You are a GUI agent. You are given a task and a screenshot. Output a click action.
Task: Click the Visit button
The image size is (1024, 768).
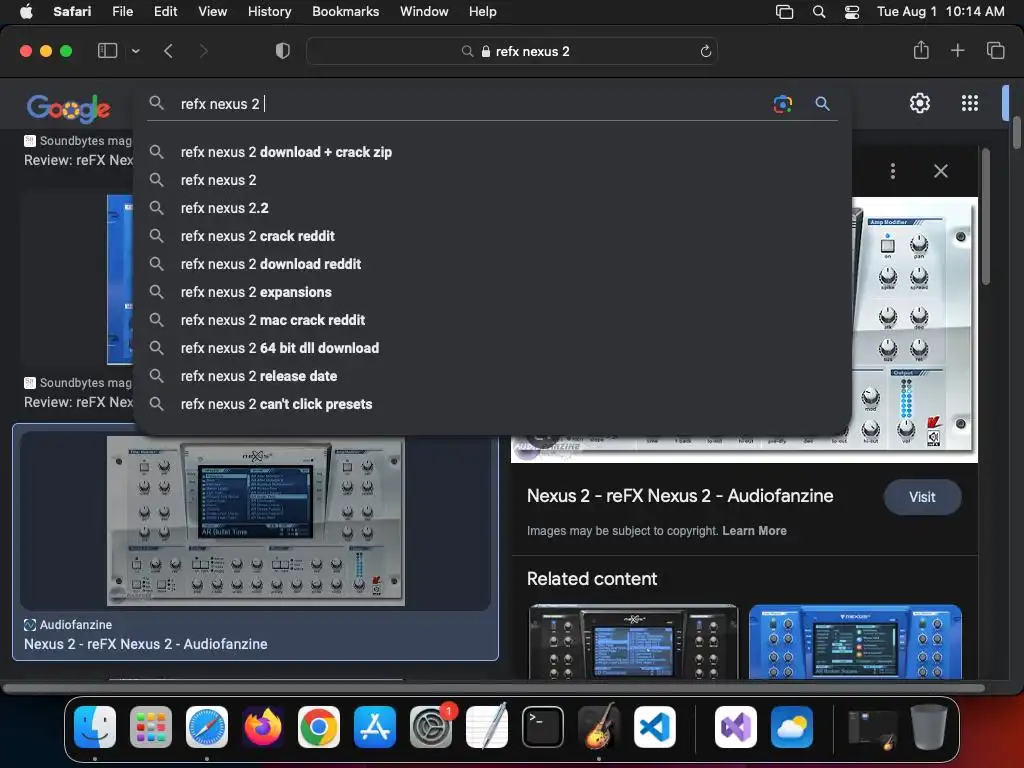[x=922, y=497]
